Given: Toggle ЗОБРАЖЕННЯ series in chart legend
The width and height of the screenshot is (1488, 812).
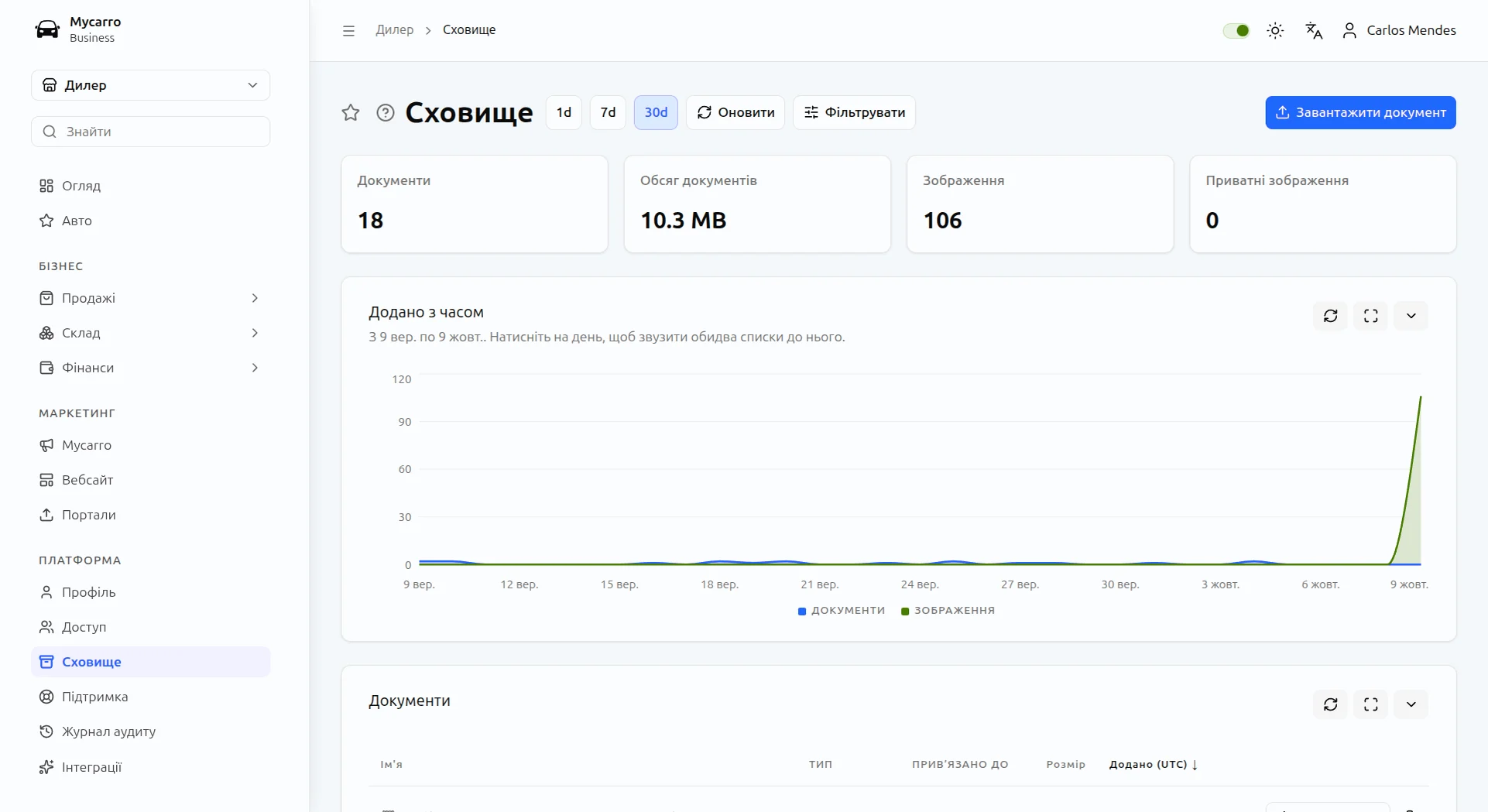Looking at the screenshot, I should (948, 611).
